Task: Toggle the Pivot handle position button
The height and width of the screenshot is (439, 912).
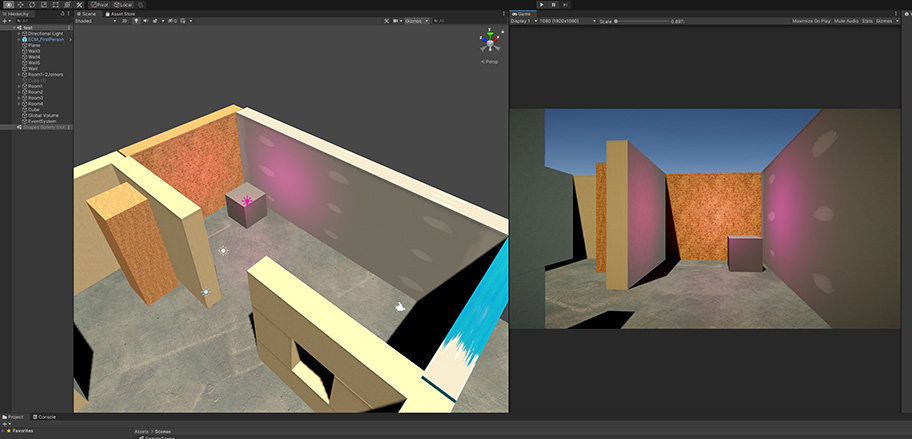Action: point(99,5)
